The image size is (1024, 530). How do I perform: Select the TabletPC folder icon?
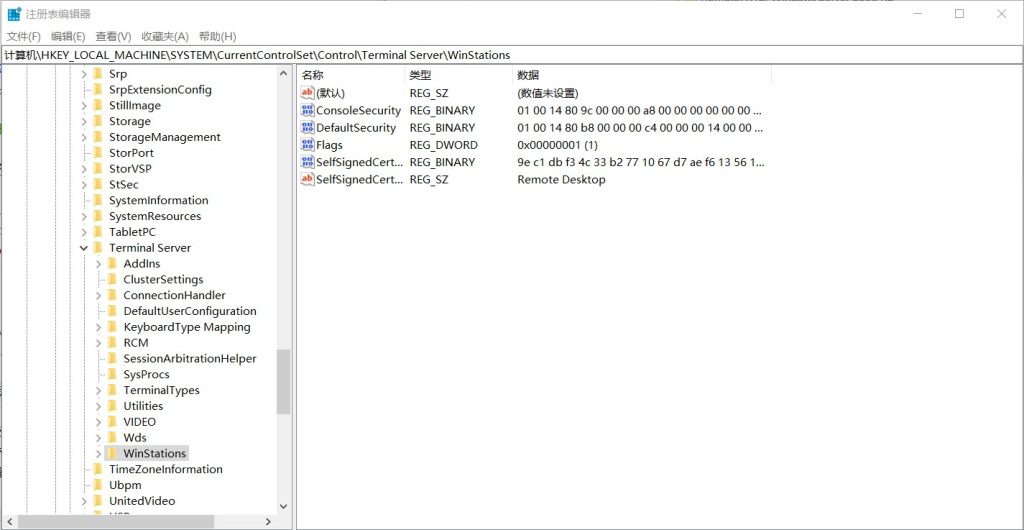[98, 232]
